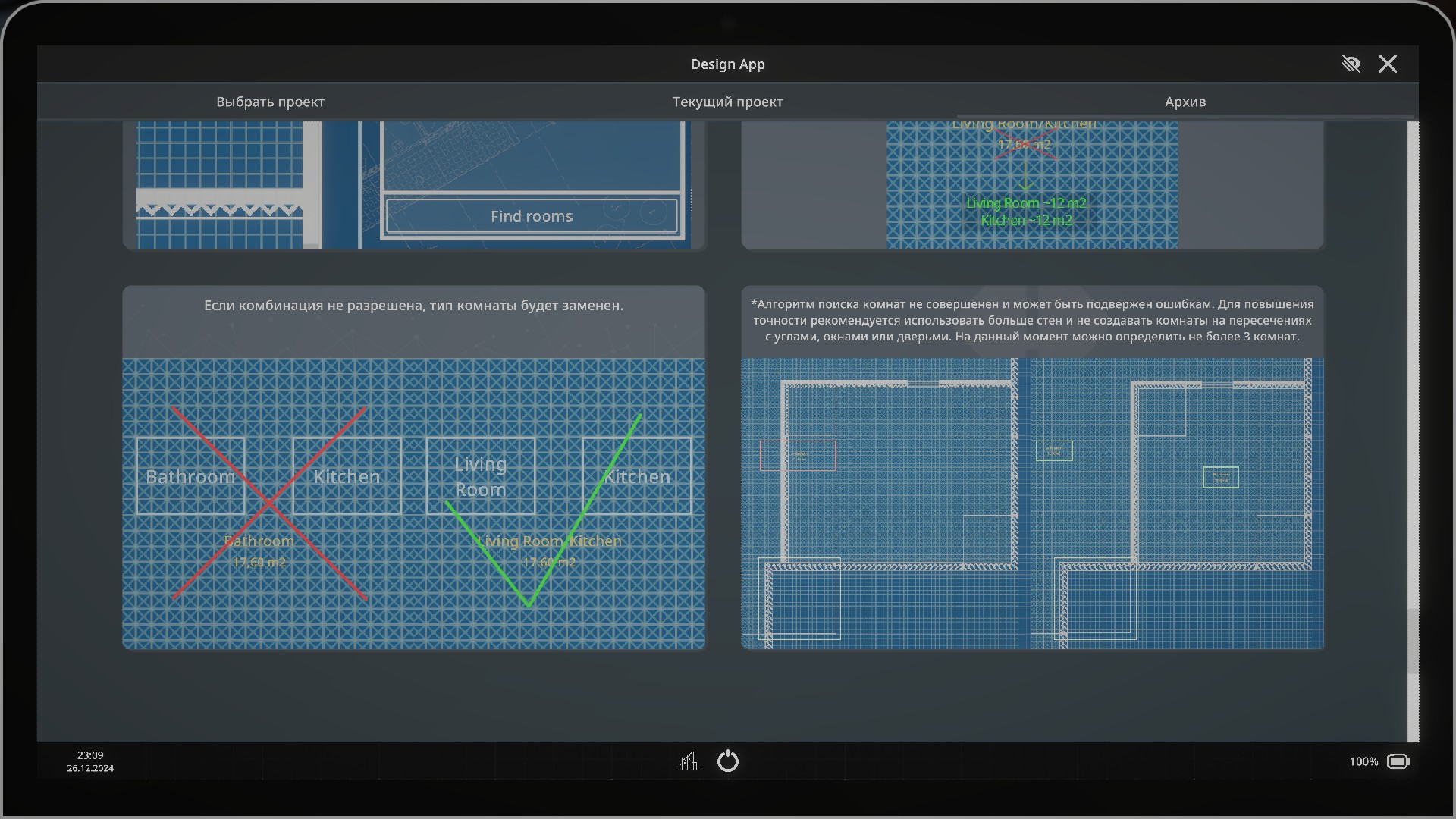The width and height of the screenshot is (1456, 819).
Task: Click the Find rooms button
Action: tap(531, 217)
